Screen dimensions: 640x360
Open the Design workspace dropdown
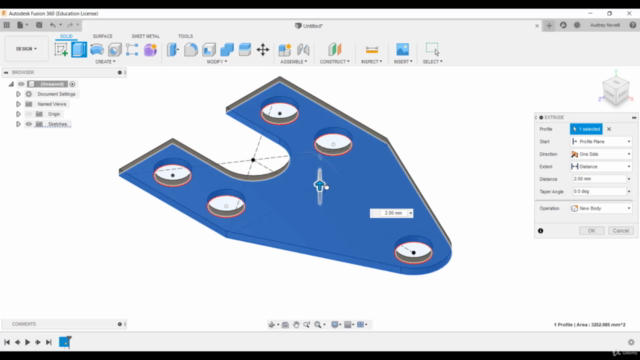point(27,49)
